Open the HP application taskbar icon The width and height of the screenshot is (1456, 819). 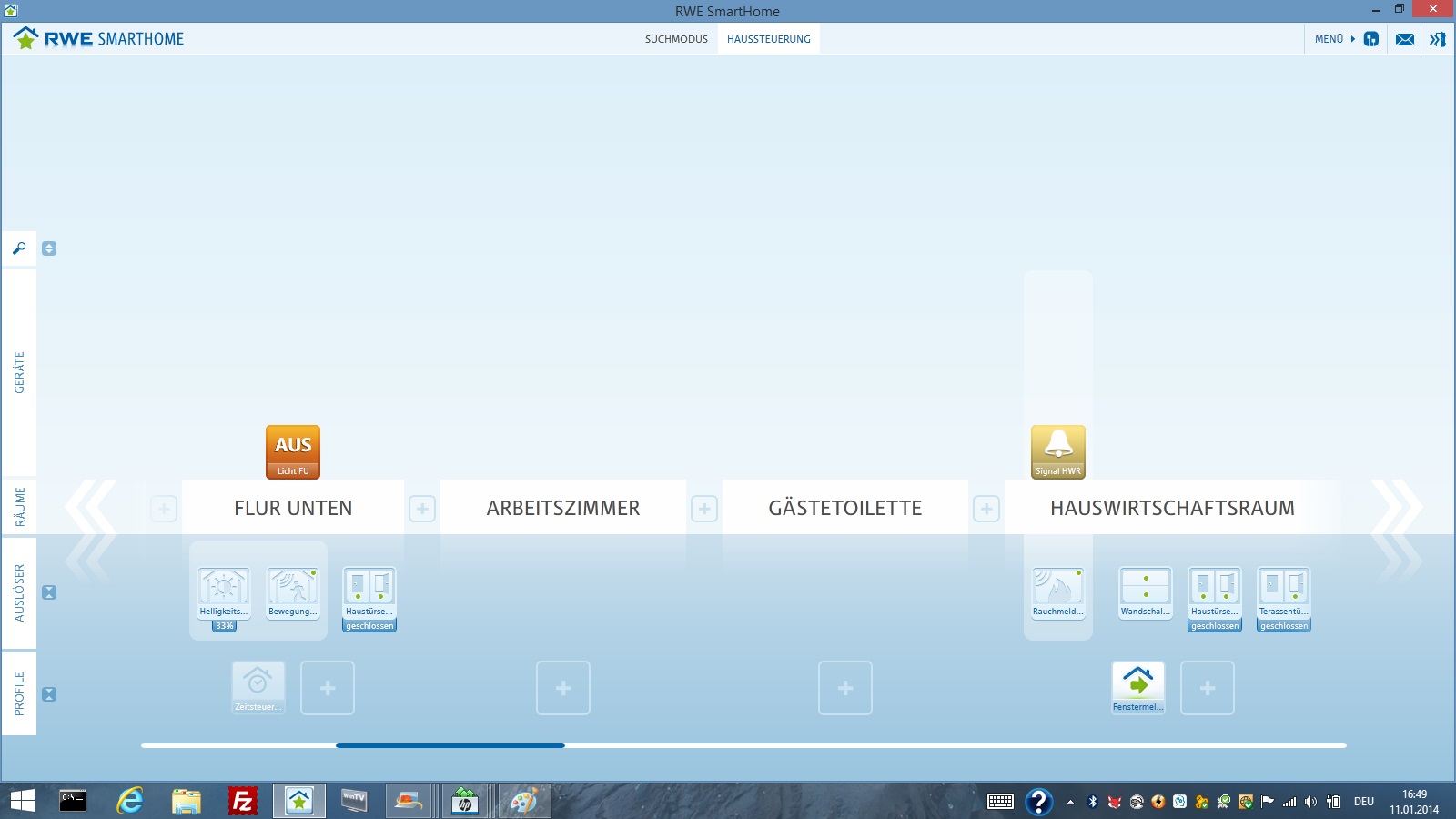465,801
